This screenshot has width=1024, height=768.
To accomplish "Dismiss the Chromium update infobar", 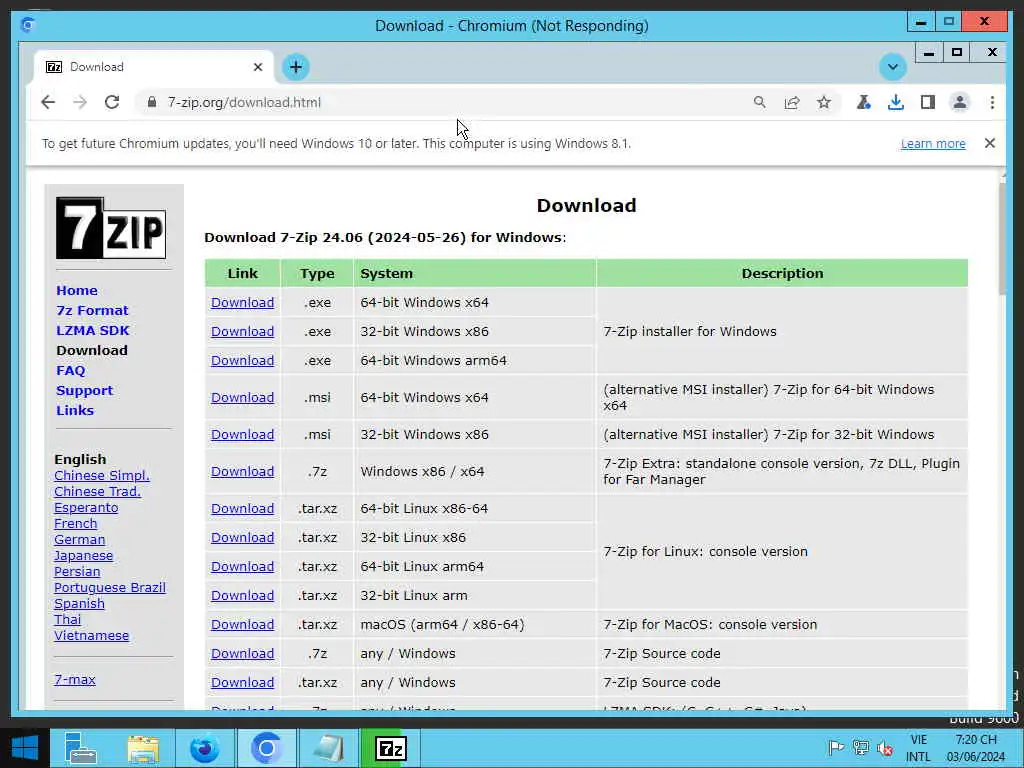I will point(990,143).
